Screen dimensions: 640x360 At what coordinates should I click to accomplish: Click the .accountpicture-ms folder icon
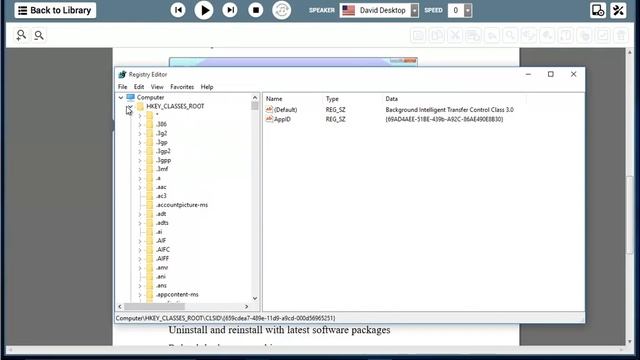click(150, 205)
